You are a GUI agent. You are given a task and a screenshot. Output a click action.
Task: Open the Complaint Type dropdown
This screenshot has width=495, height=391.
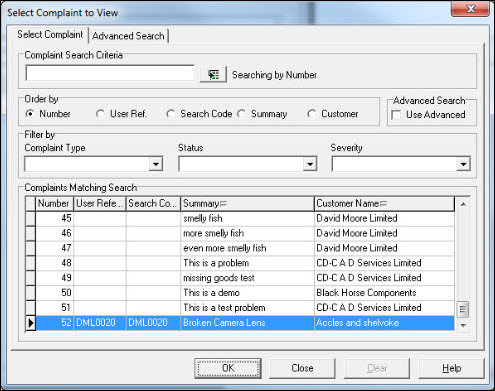(156, 164)
